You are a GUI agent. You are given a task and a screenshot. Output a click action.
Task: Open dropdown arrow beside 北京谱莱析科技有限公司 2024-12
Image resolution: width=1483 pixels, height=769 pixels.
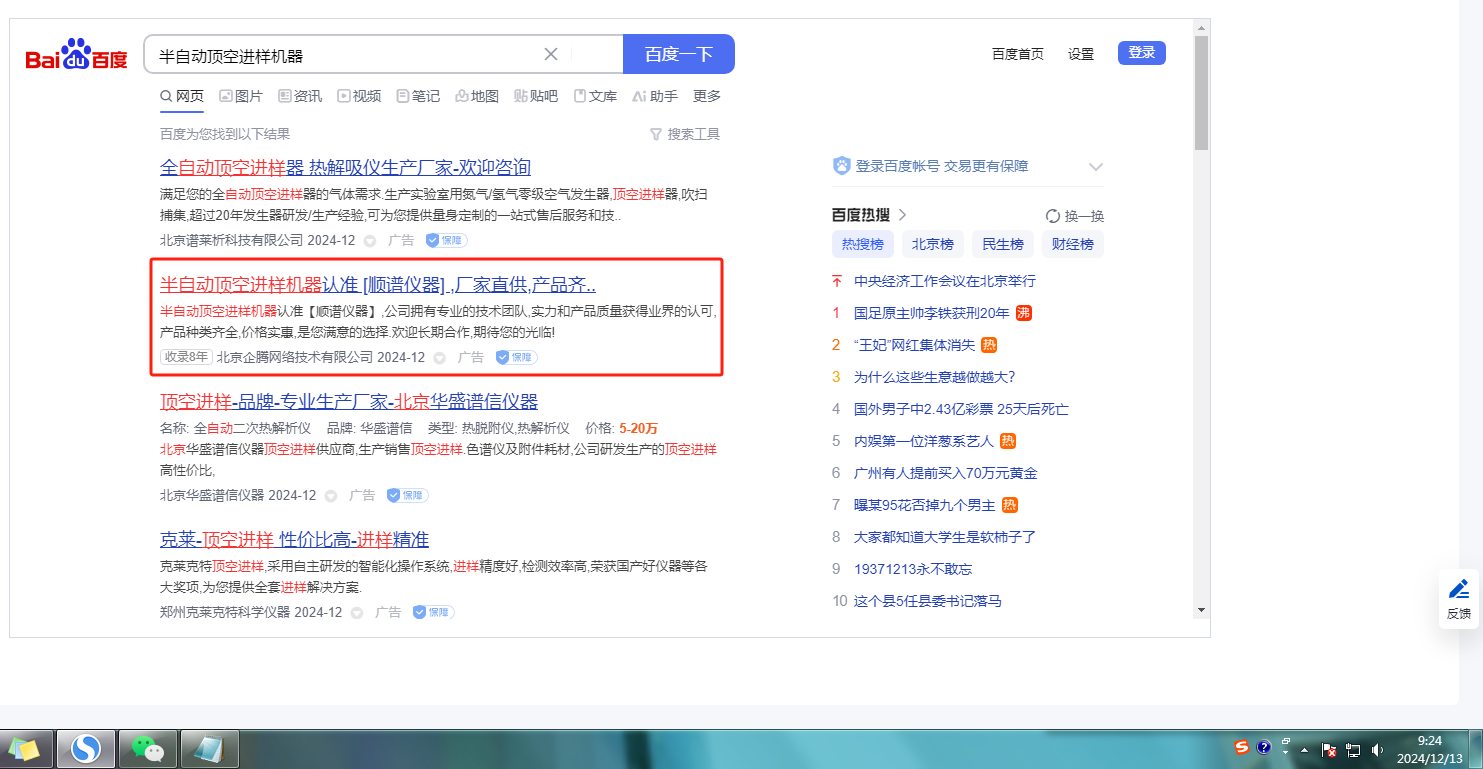tap(370, 241)
